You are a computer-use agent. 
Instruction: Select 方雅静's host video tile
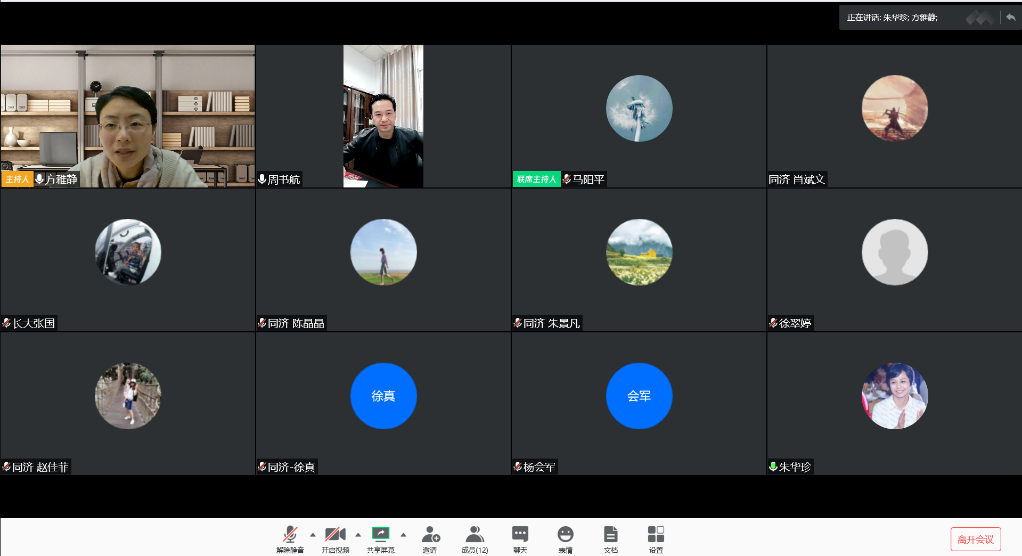pos(128,115)
